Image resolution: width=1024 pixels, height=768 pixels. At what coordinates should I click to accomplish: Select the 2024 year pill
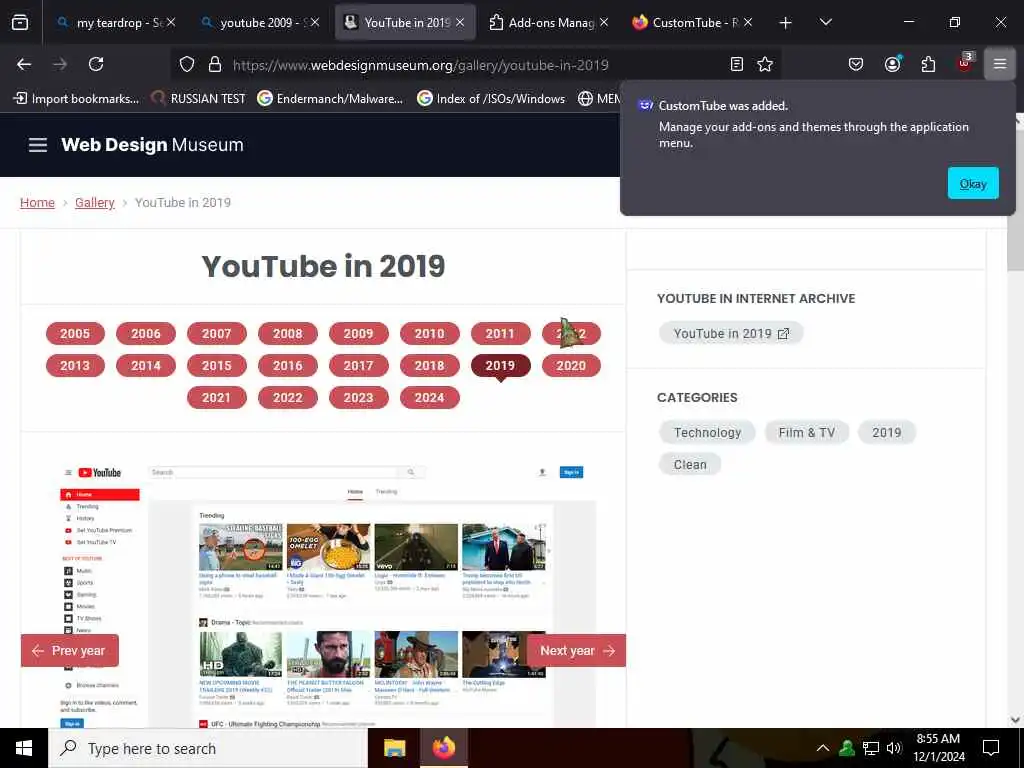pos(429,398)
